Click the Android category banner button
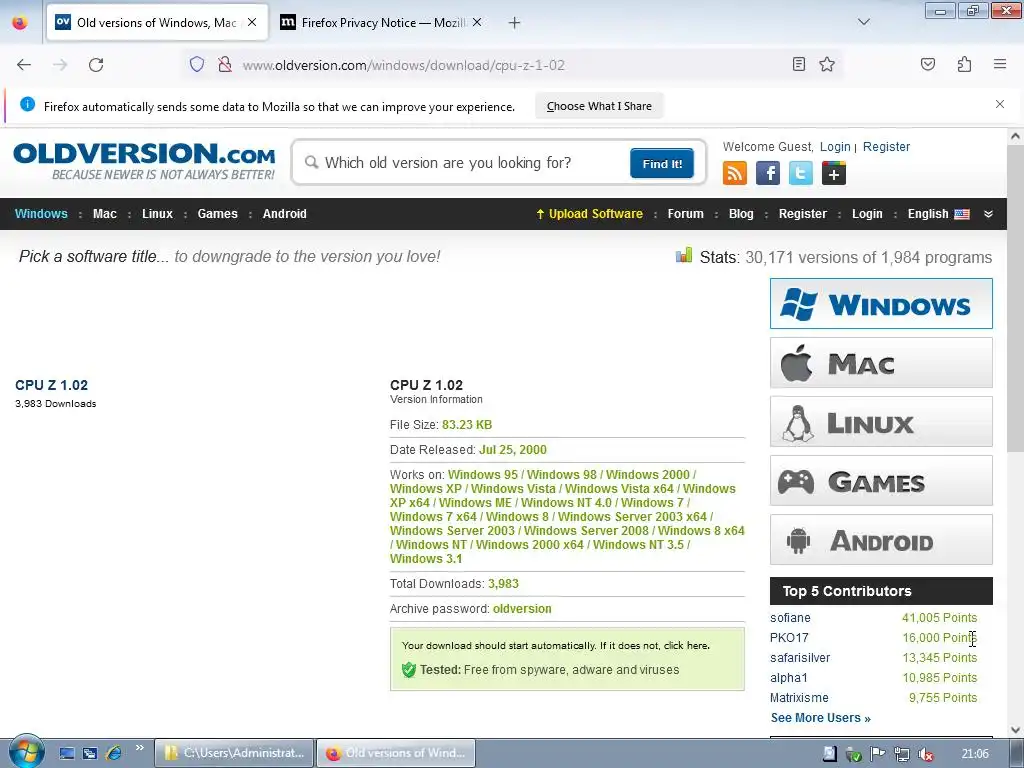1024x768 pixels. pyautogui.click(x=881, y=539)
